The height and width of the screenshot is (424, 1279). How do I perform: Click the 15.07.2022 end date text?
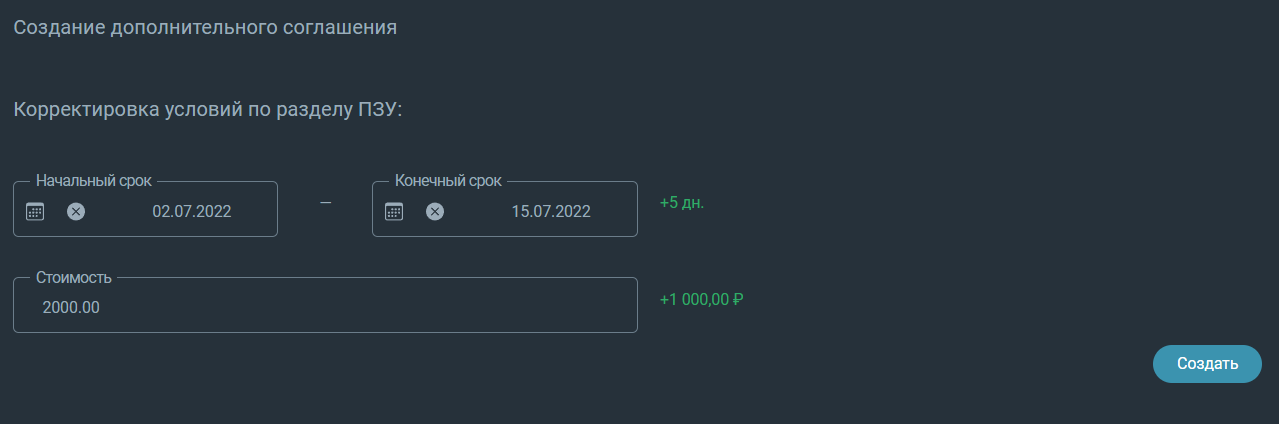click(551, 211)
